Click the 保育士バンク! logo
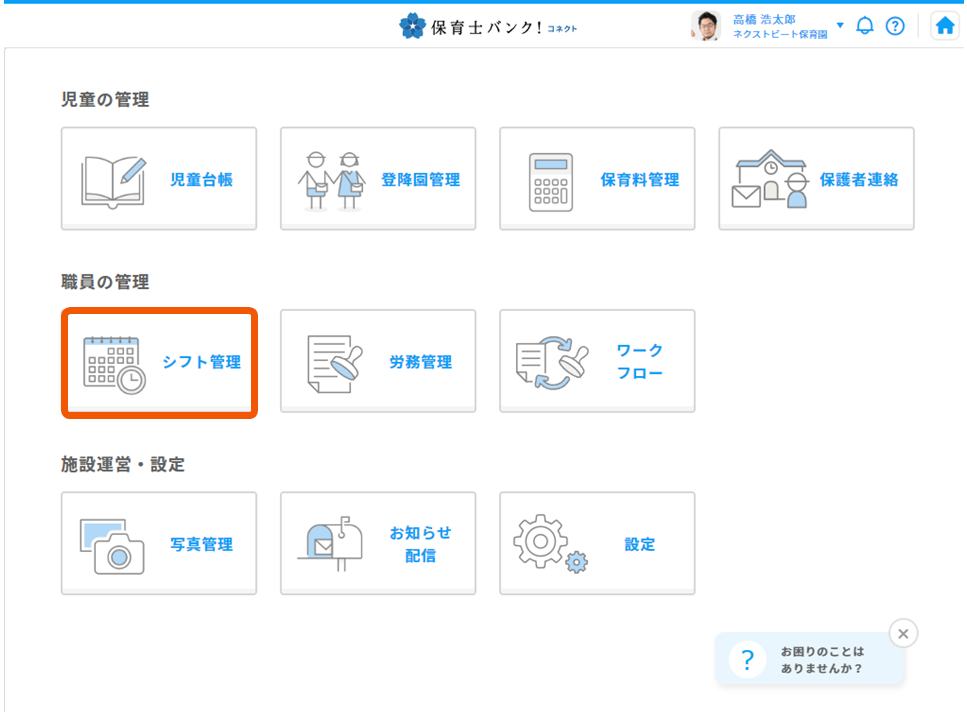The image size is (967, 712). coord(488,27)
